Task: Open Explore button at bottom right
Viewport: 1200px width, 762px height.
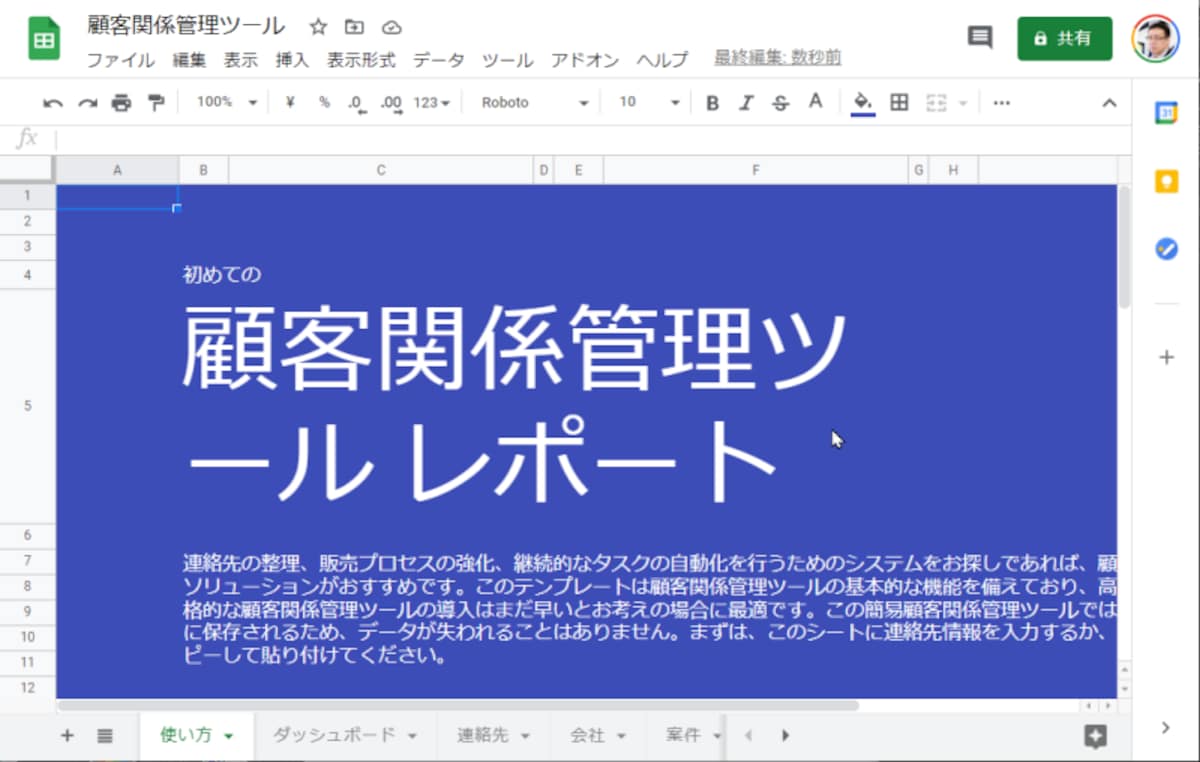Action: 1096,737
